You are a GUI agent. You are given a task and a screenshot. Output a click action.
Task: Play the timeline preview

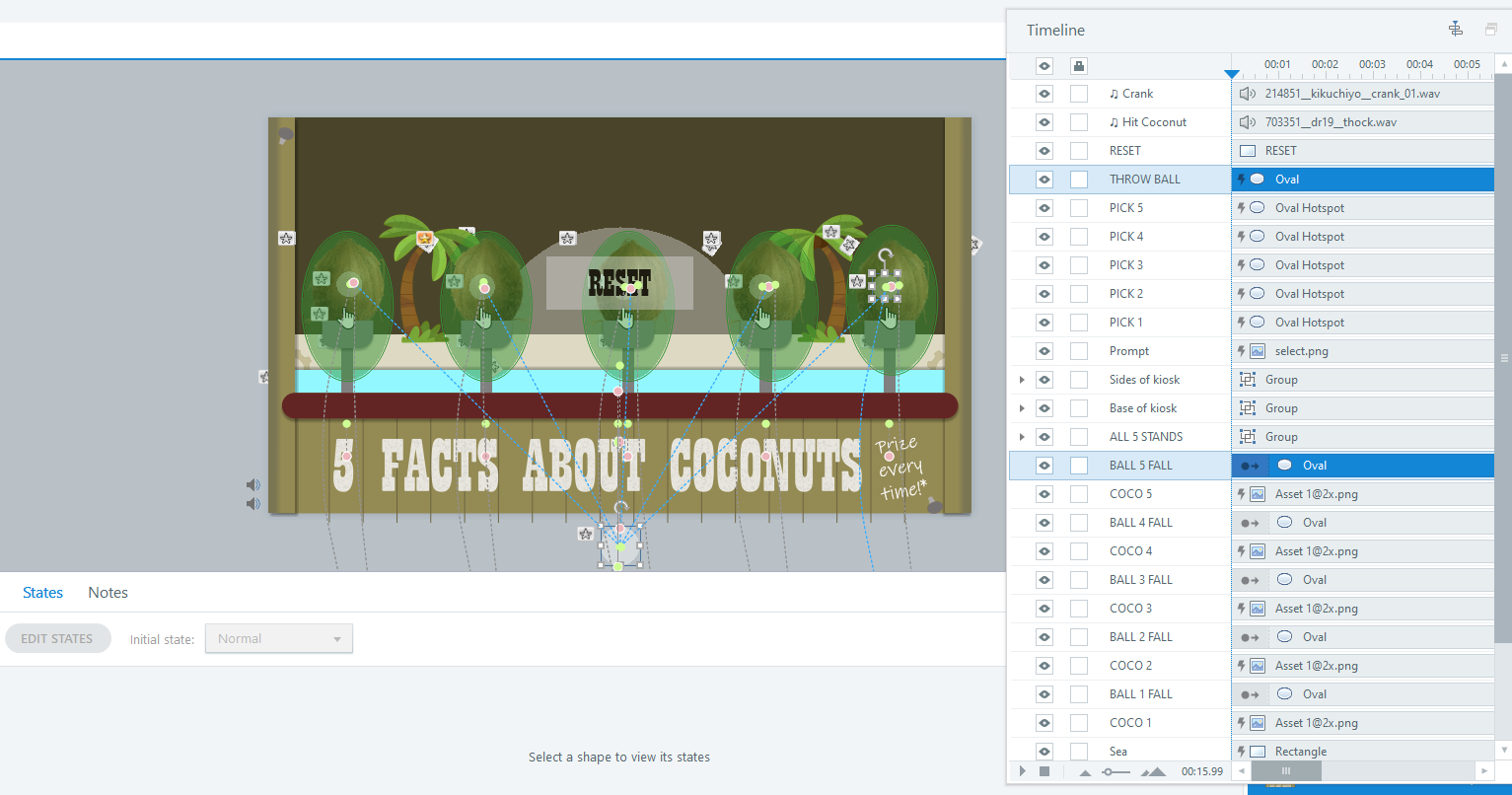tap(1022, 771)
